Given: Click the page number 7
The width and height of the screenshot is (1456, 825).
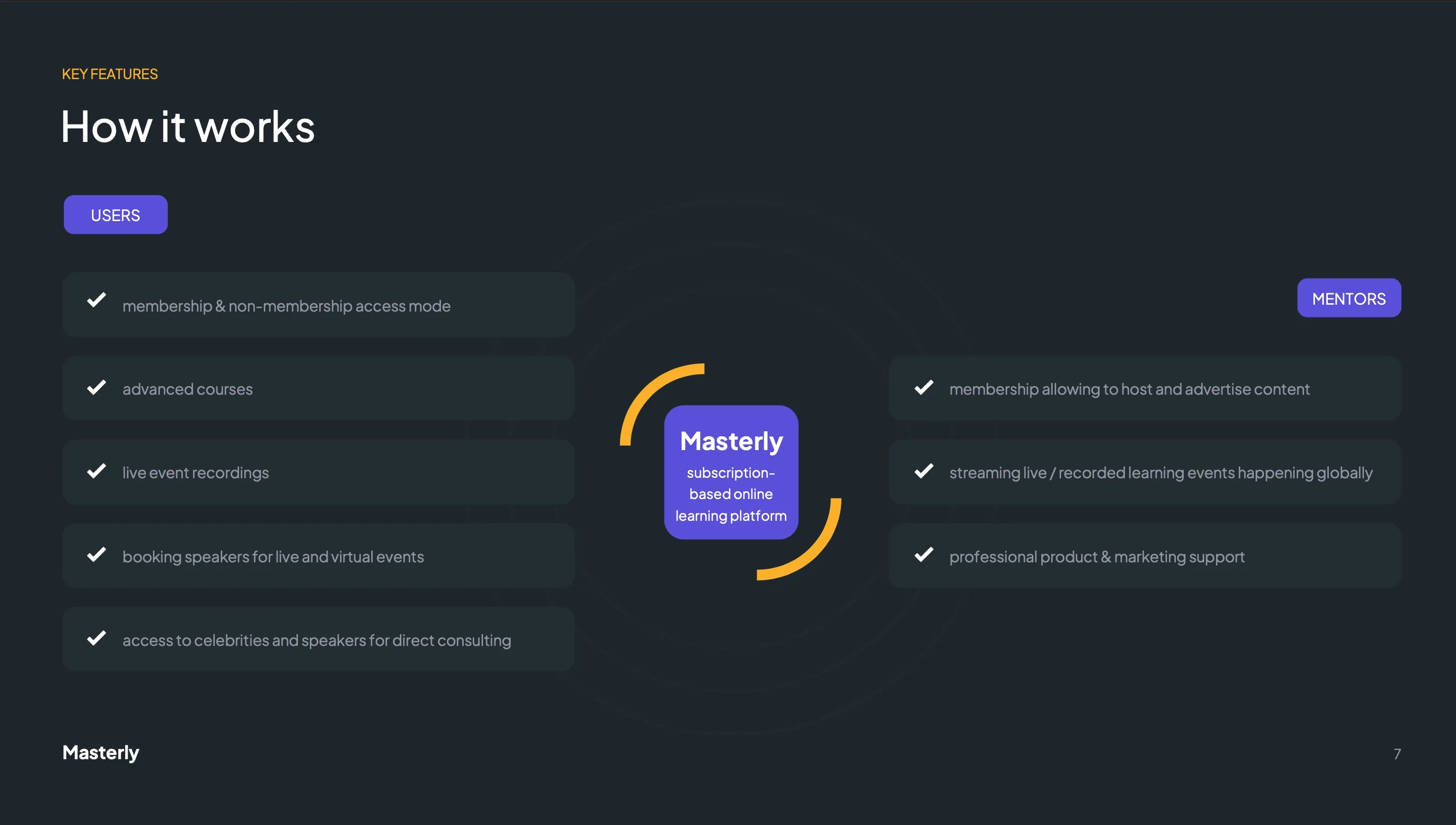Looking at the screenshot, I should pos(1397,754).
